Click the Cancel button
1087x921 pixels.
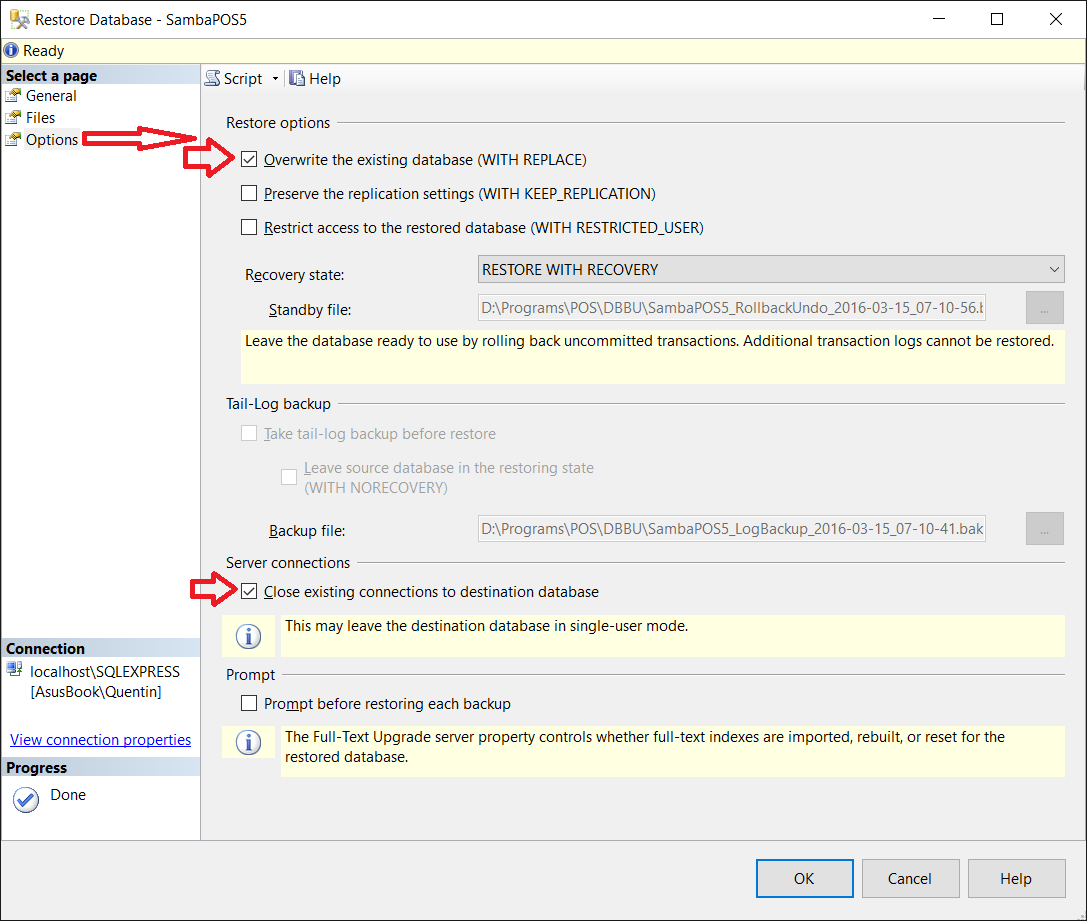pos(910,879)
